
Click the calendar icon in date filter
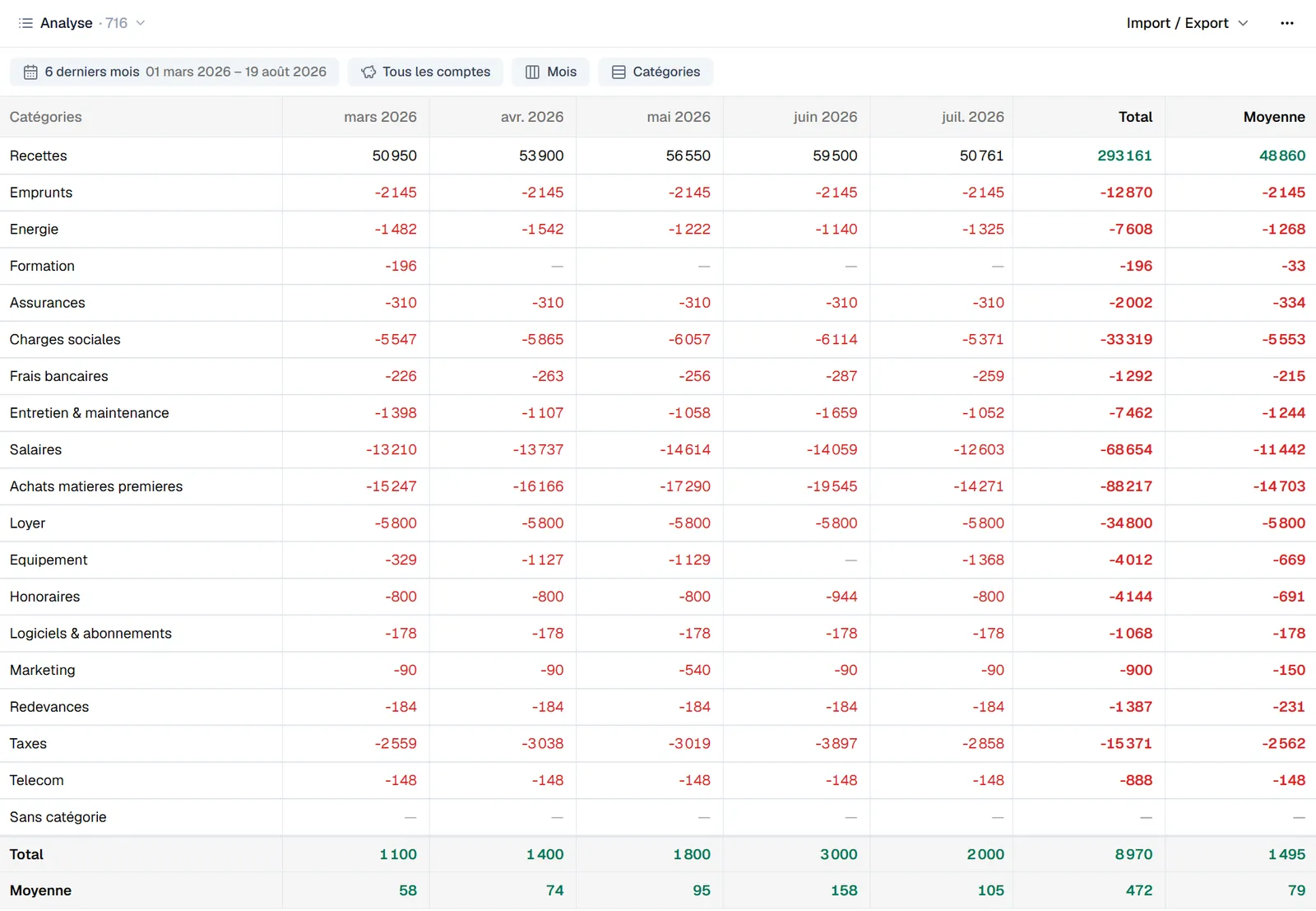click(x=30, y=72)
